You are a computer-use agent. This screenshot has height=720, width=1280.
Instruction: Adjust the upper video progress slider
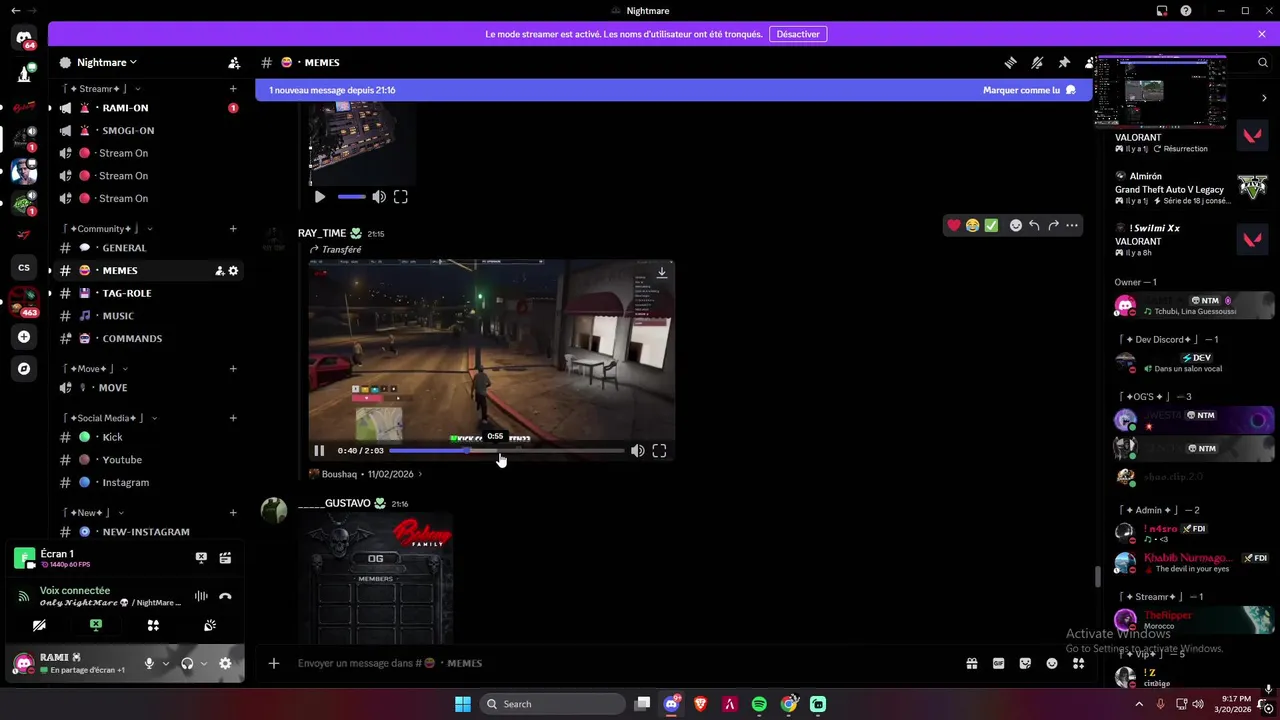351,197
